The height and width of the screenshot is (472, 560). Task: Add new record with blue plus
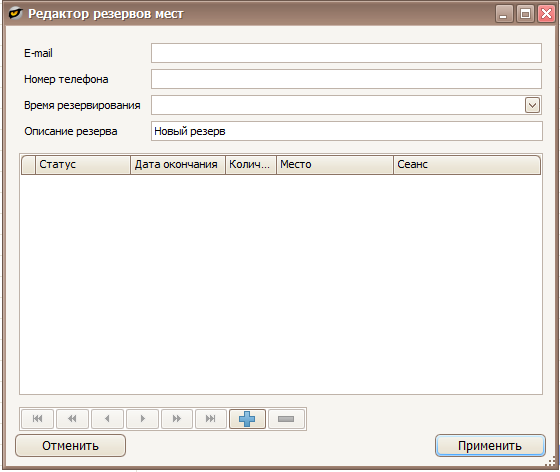(247, 418)
